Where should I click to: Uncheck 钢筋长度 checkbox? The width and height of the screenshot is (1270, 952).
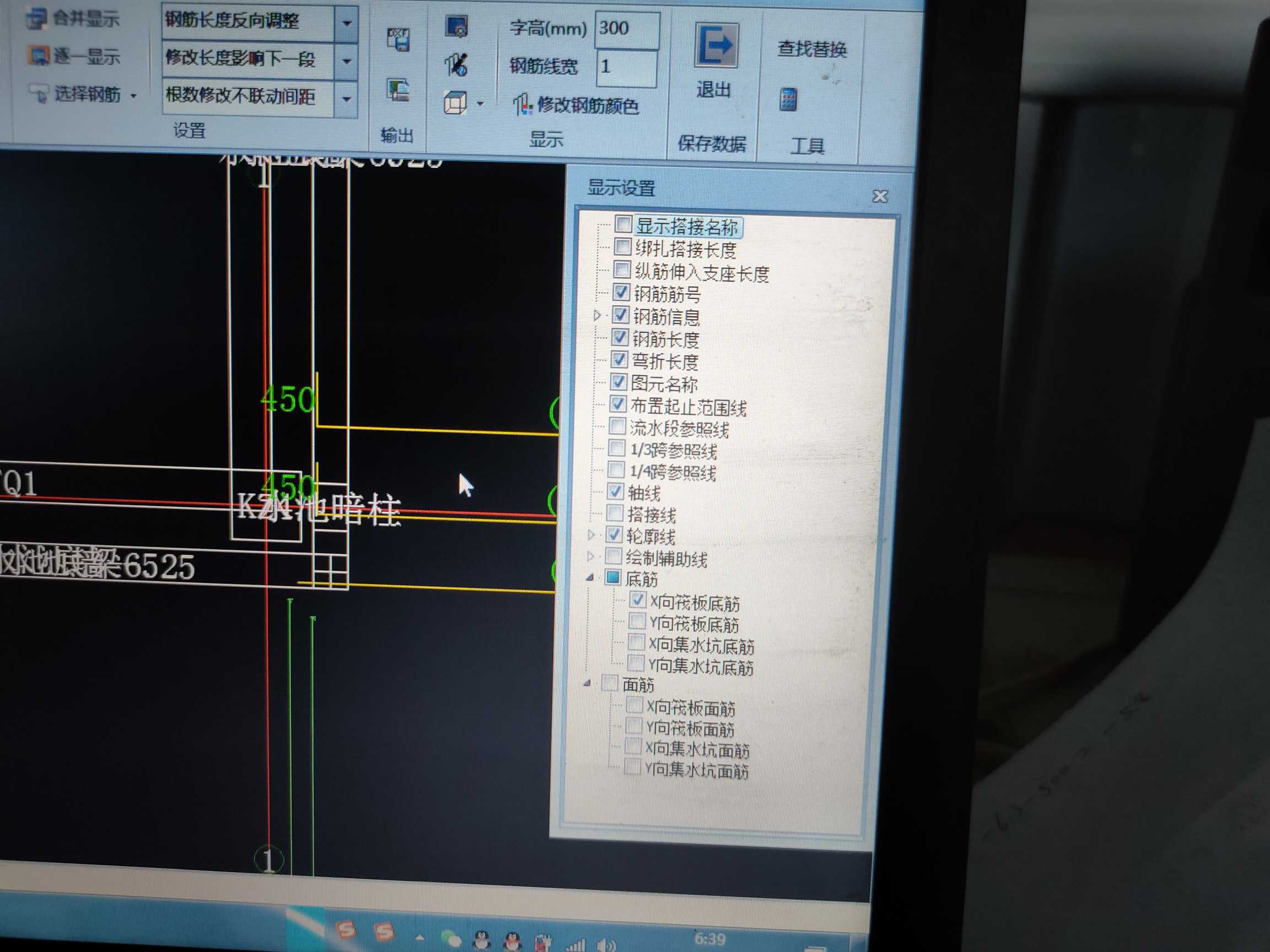point(620,337)
